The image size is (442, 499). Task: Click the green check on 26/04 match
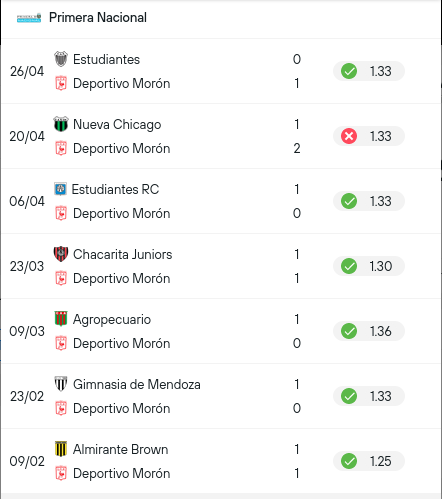coord(349,71)
